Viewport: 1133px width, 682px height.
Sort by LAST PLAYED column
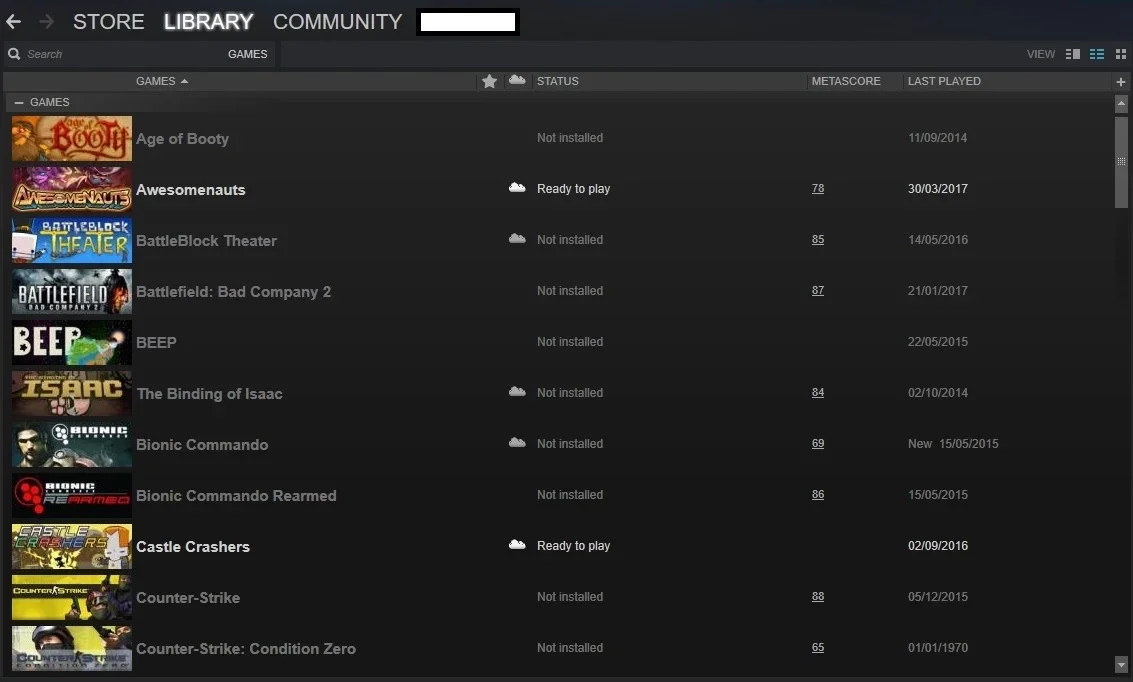[x=944, y=81]
